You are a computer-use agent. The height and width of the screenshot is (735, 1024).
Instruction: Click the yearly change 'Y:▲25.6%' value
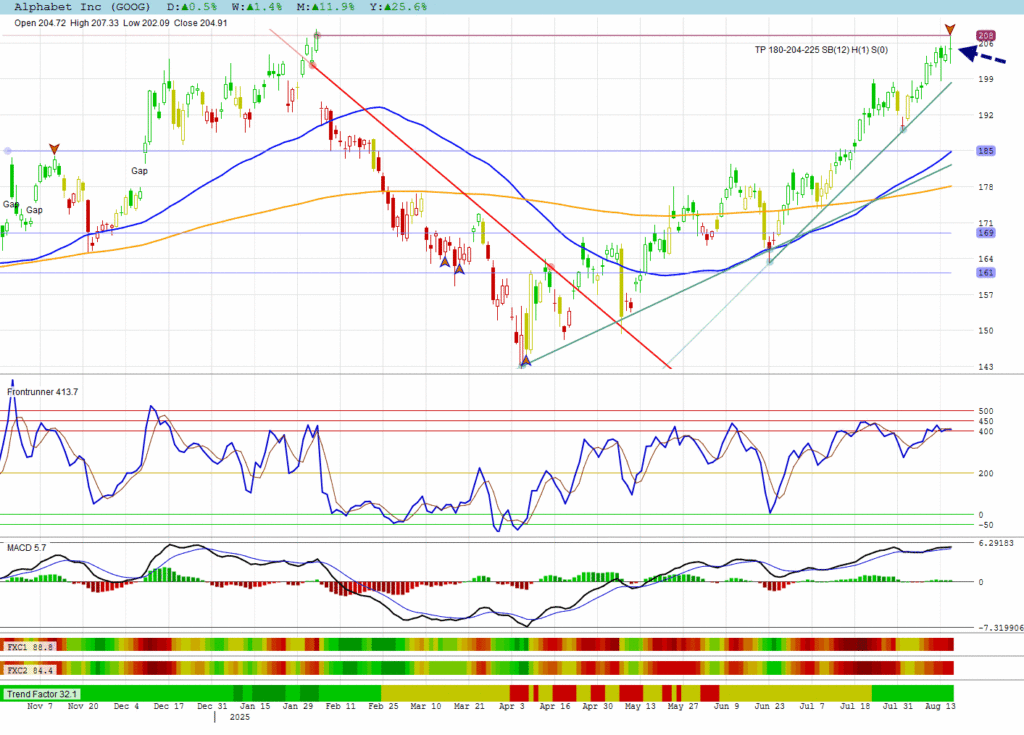pyautogui.click(x=398, y=7)
